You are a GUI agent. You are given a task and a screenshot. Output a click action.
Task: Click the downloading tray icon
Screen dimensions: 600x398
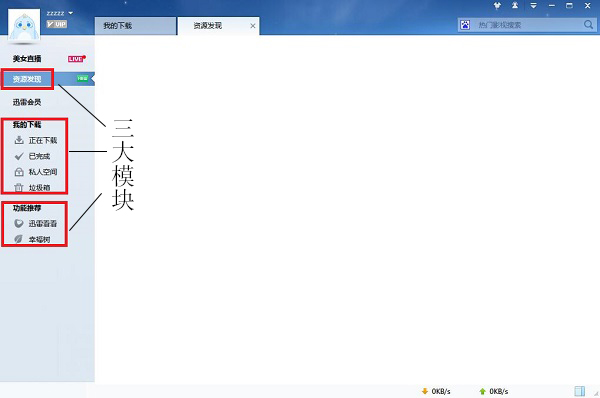[19, 140]
